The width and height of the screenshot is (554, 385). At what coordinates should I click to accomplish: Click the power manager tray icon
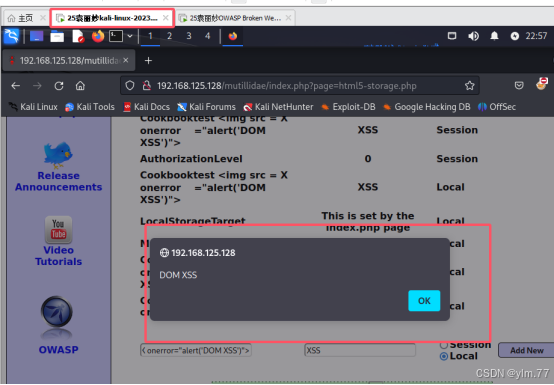click(x=515, y=36)
